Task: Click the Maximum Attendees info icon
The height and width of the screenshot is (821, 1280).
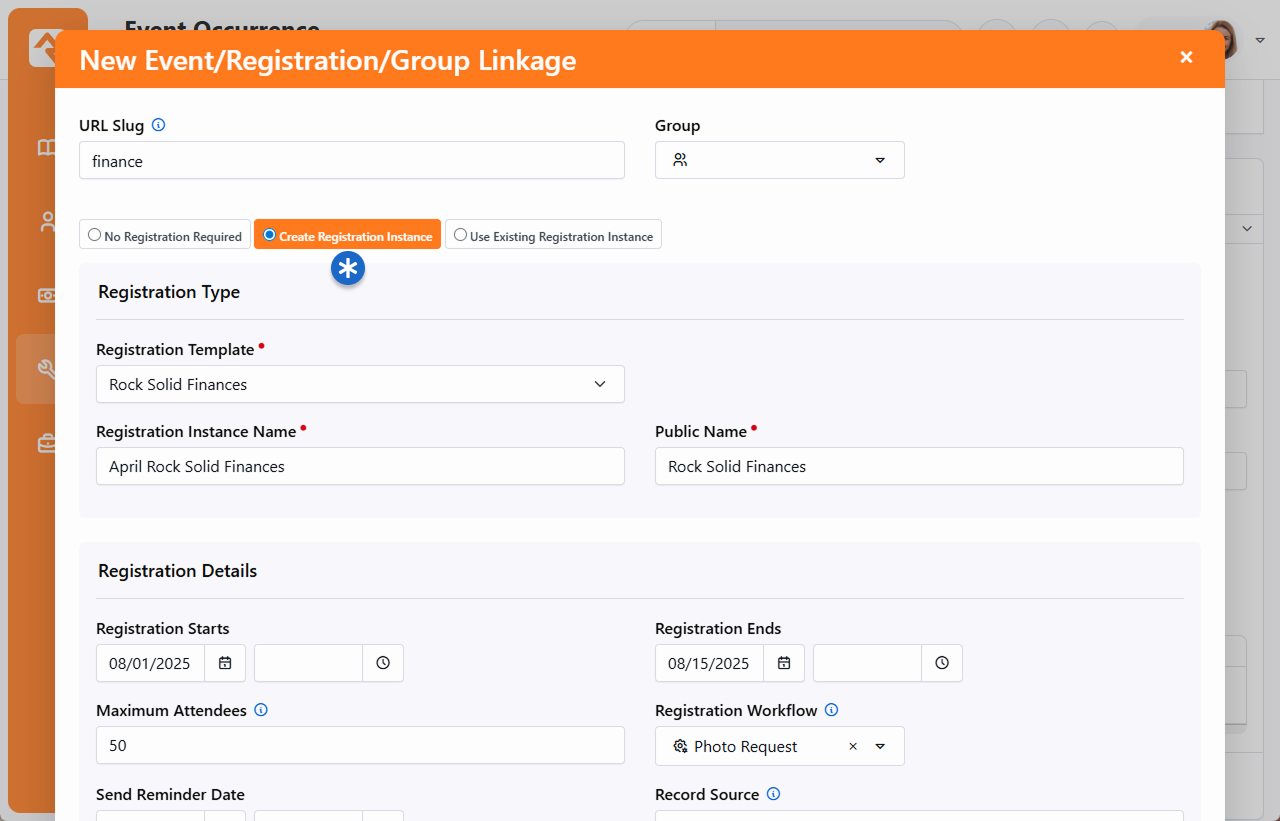Action: [261, 710]
